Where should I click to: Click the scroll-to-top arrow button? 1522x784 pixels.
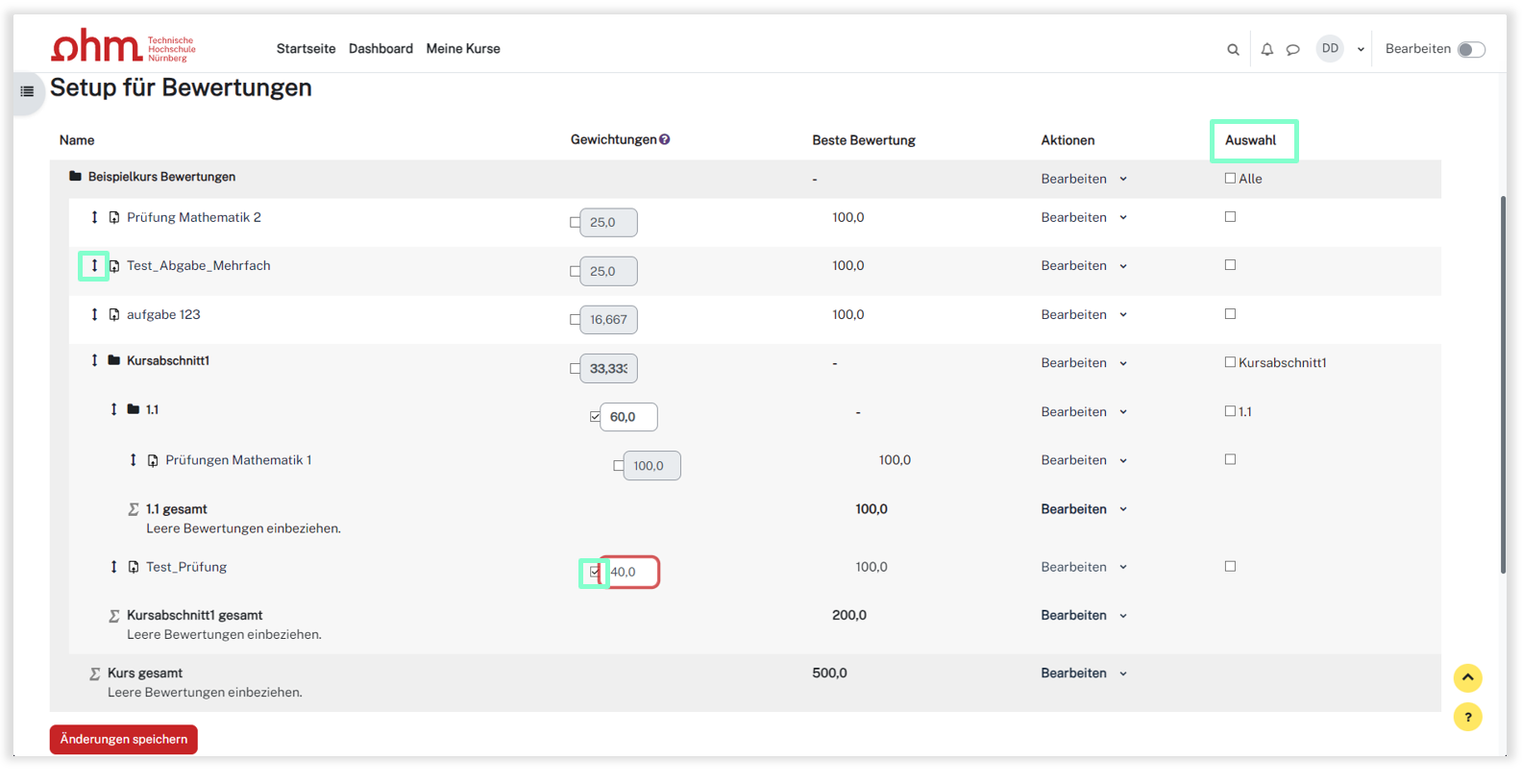[1467, 677]
